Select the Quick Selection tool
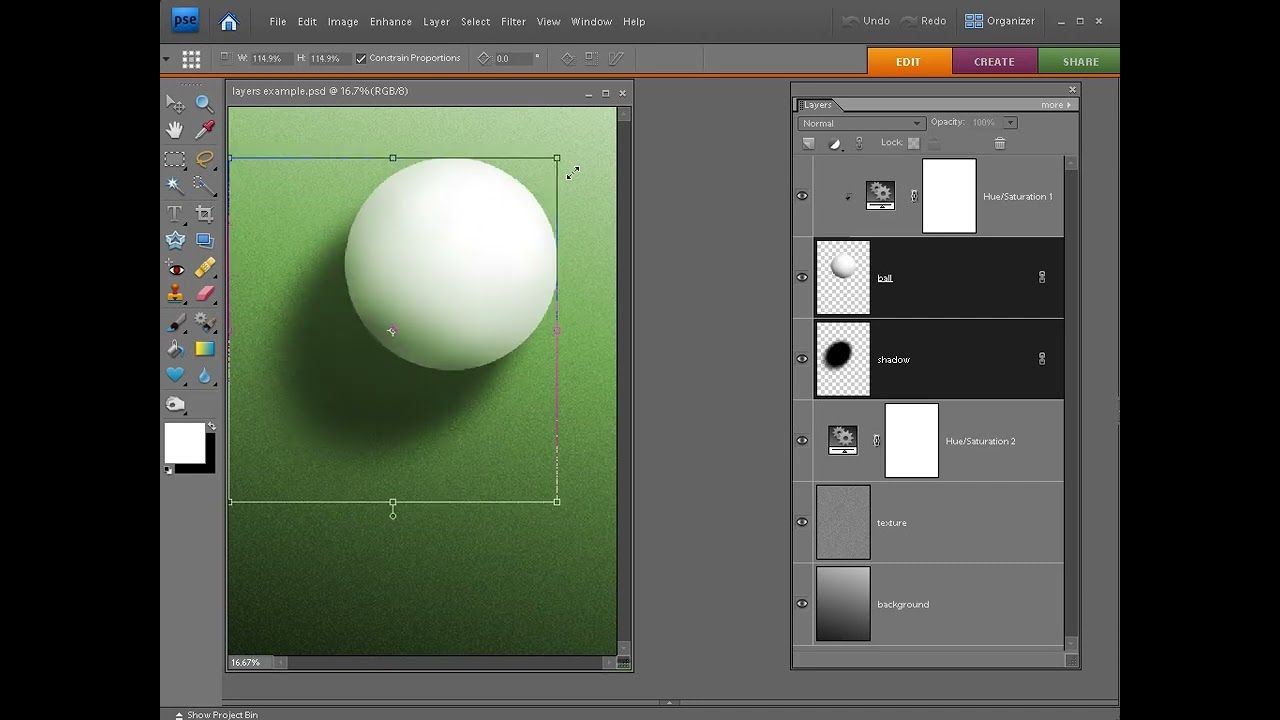Viewport: 1280px width, 720px height. [204, 185]
